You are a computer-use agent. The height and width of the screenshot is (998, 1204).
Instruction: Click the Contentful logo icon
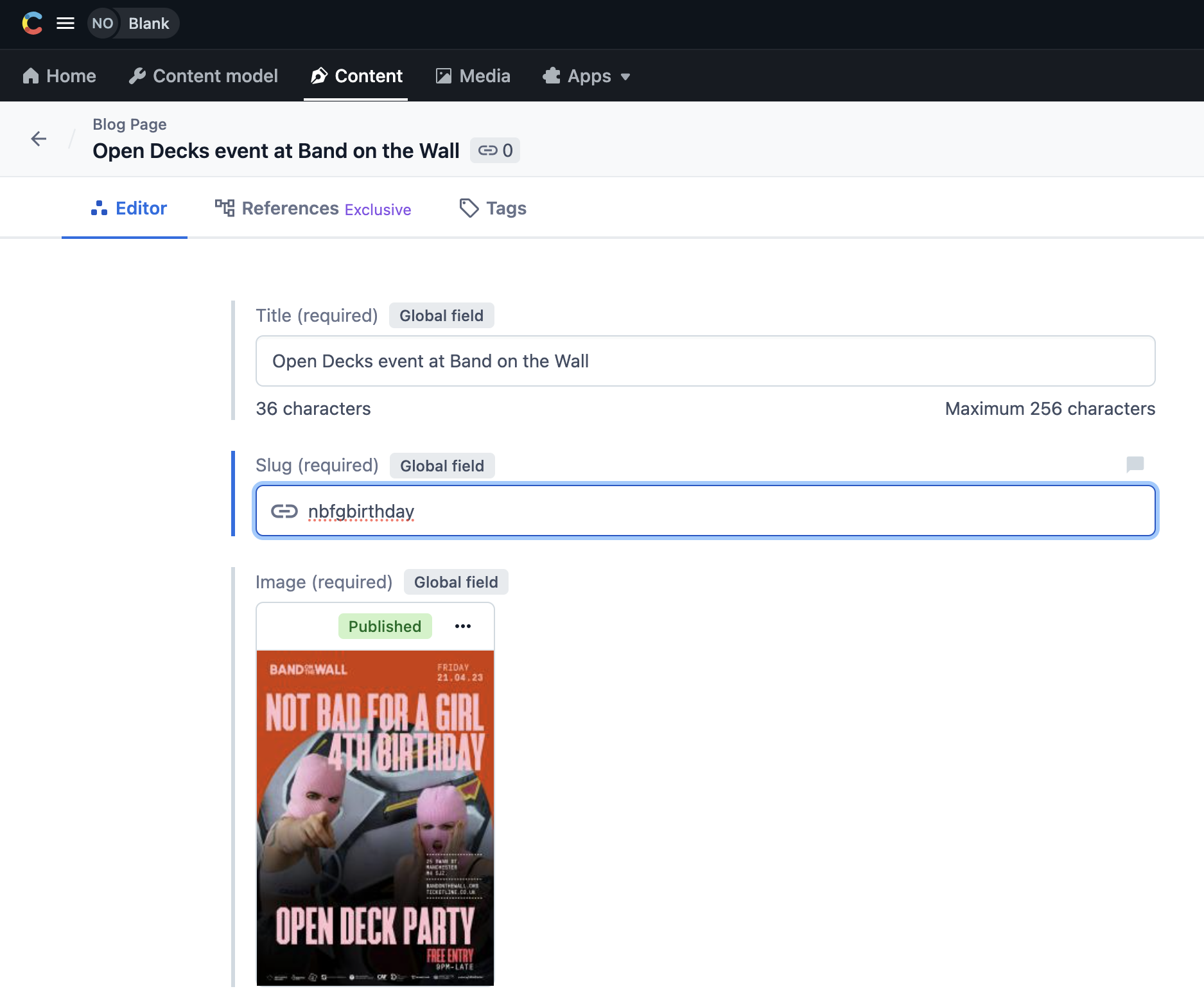32,23
